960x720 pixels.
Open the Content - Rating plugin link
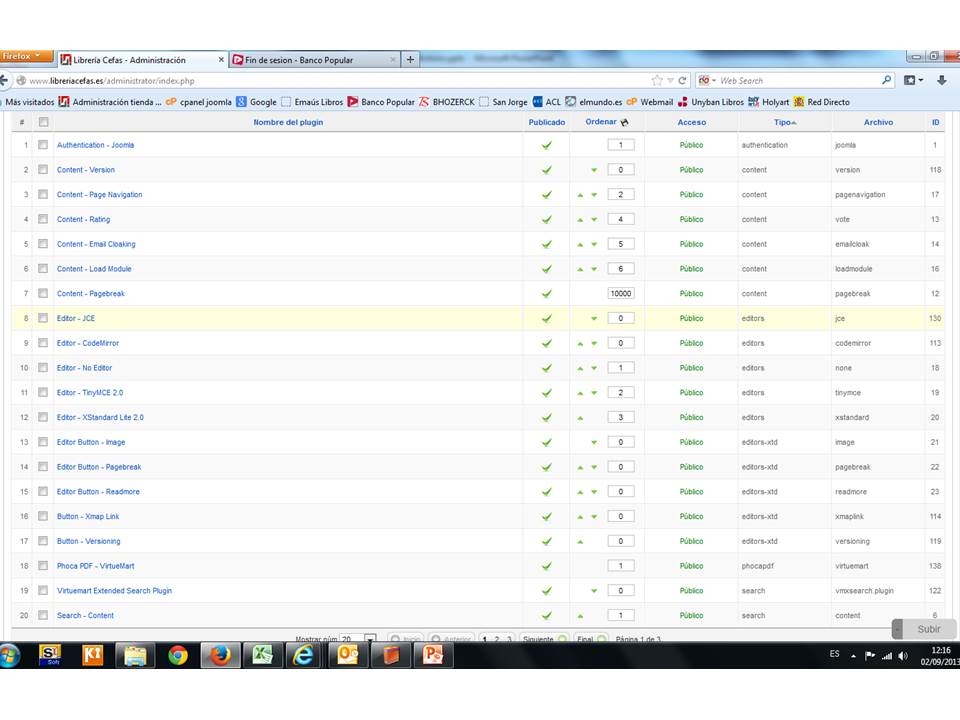83,219
